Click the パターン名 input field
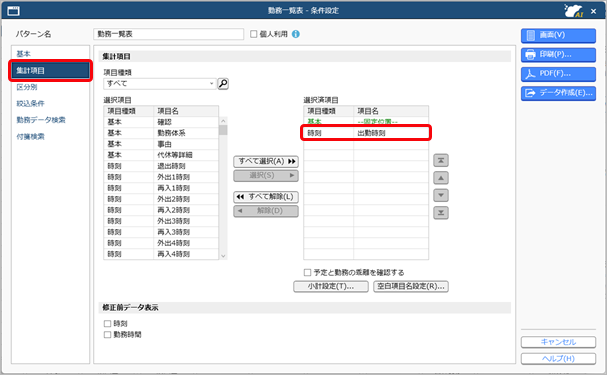Screen dimensions: 607x375 point(168,34)
